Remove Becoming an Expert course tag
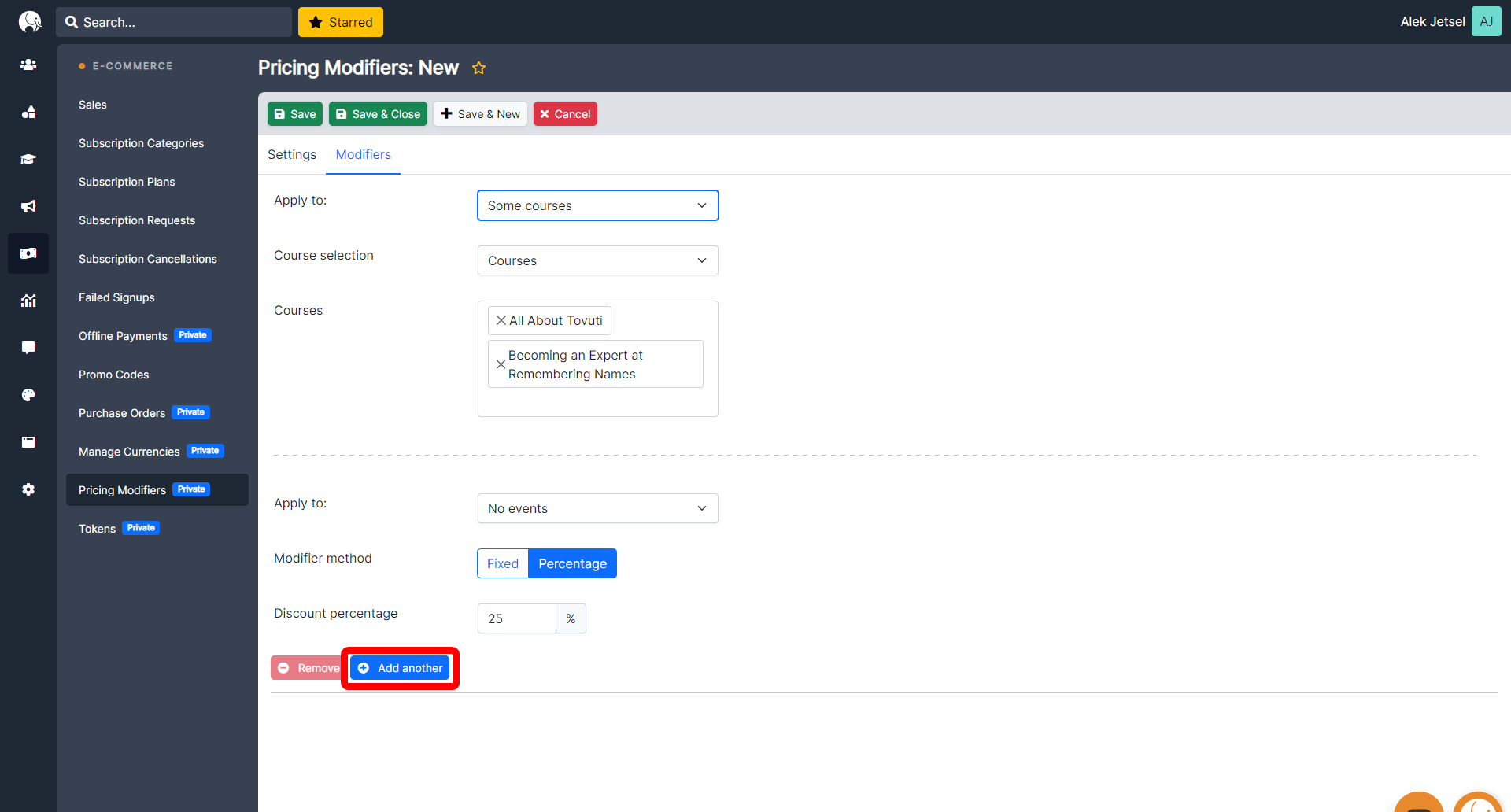The width and height of the screenshot is (1511, 812). 501,364
